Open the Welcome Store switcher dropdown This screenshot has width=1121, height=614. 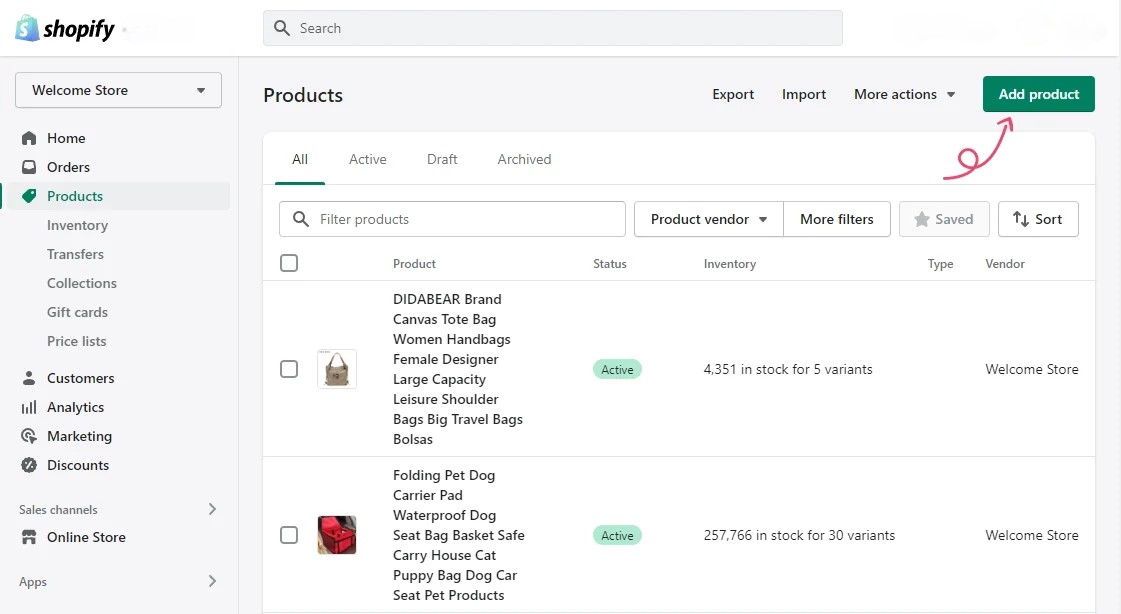[x=118, y=90]
